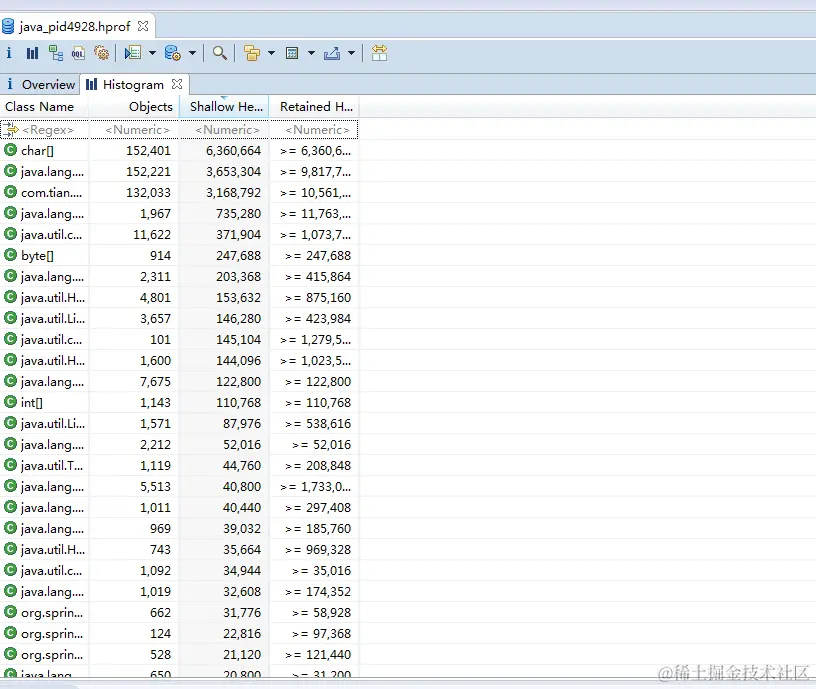
Task: Run expert system reports icon
Action: tap(133, 53)
